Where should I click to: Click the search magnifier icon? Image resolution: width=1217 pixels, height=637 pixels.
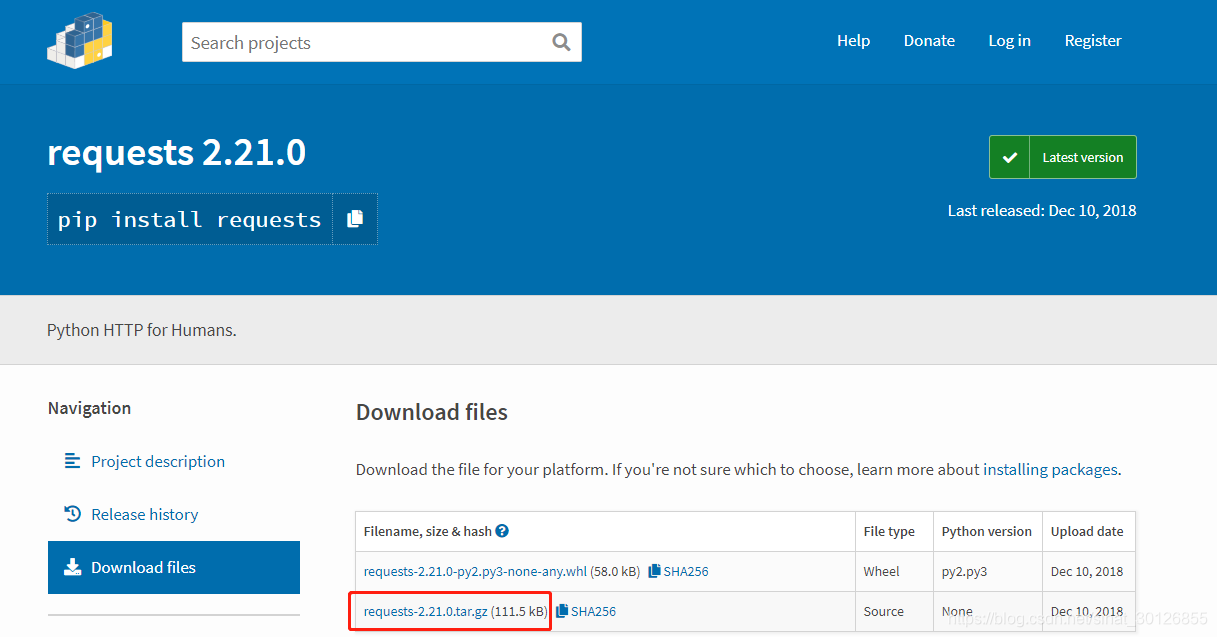pos(561,42)
